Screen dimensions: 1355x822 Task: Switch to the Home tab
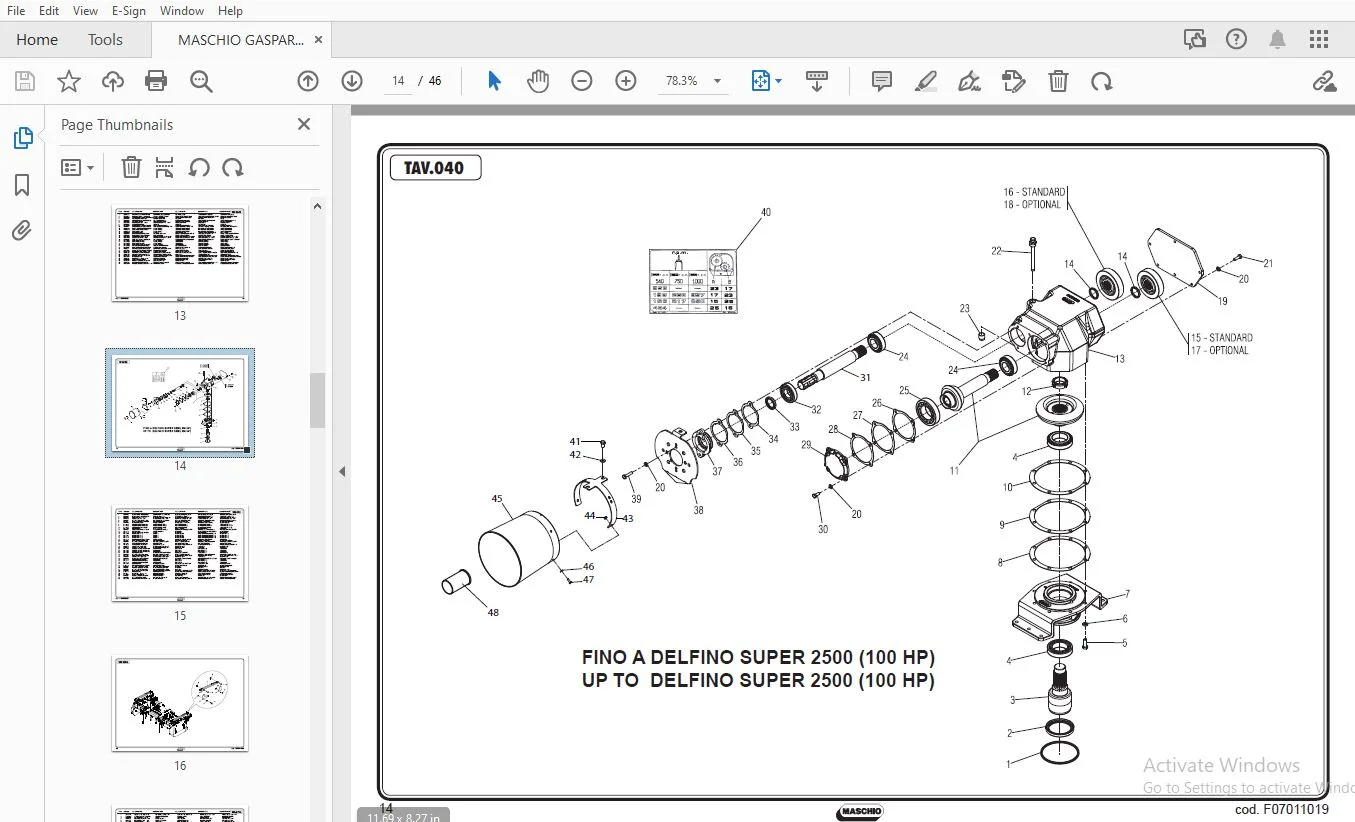coord(37,40)
